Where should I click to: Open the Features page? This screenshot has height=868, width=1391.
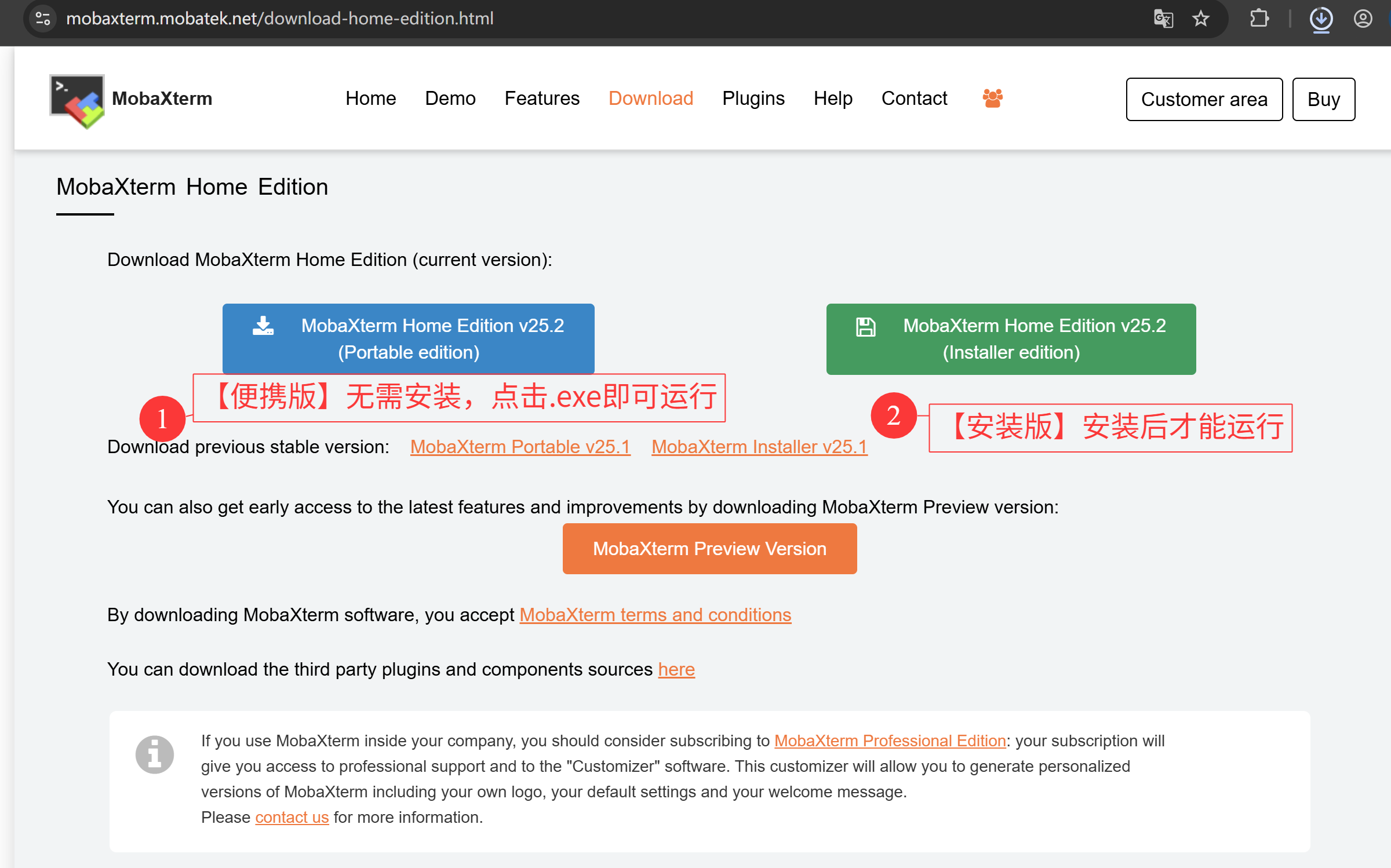coord(541,99)
